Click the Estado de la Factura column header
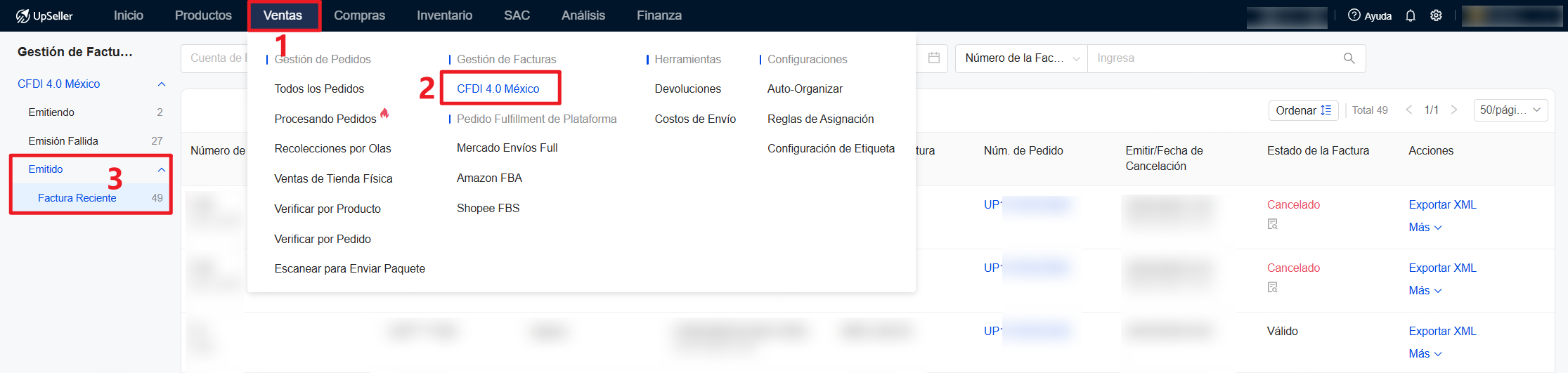This screenshot has height=373, width=1568. coord(1318,151)
